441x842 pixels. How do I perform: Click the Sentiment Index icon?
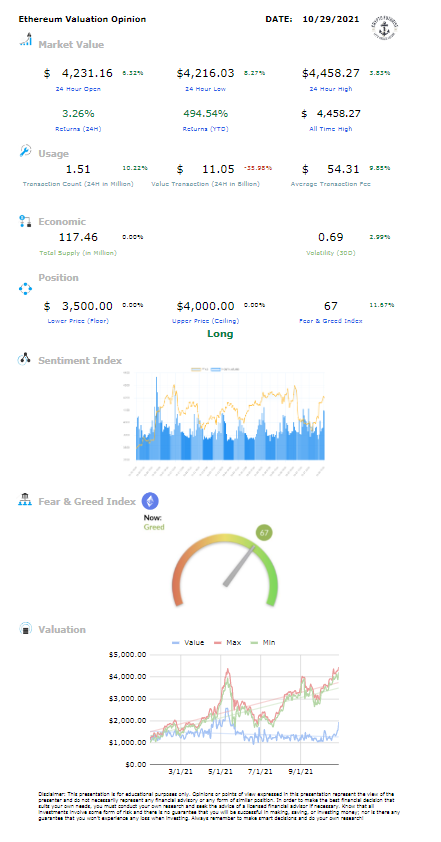pyautogui.click(x=25, y=359)
